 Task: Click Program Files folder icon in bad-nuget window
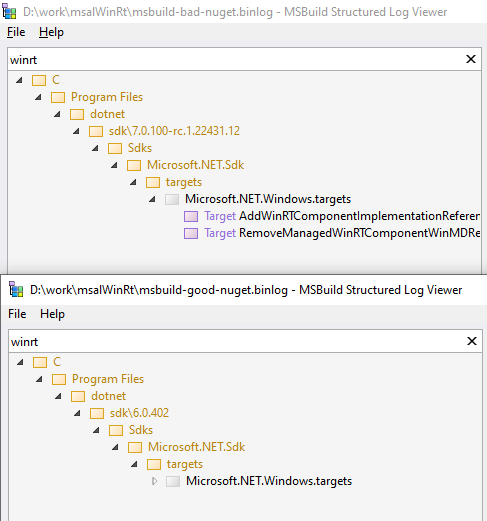click(x=58, y=97)
